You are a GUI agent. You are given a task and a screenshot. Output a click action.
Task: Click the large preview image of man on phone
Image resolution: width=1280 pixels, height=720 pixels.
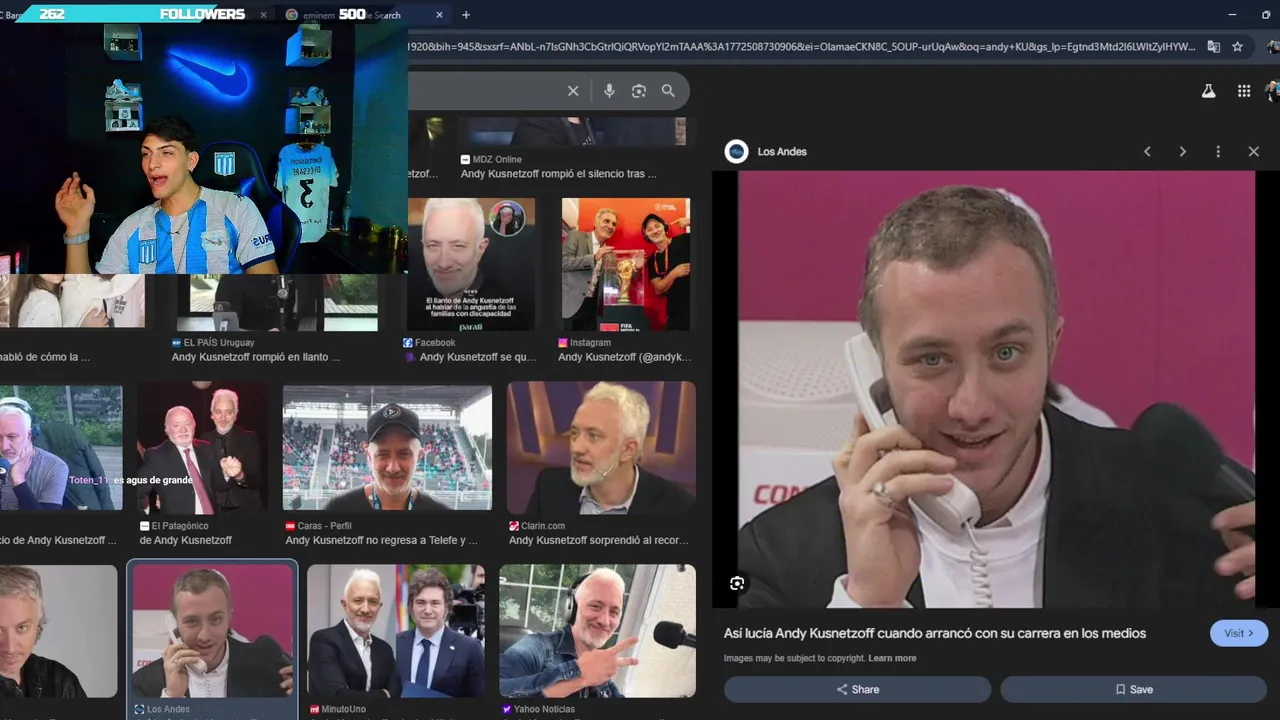click(x=996, y=389)
